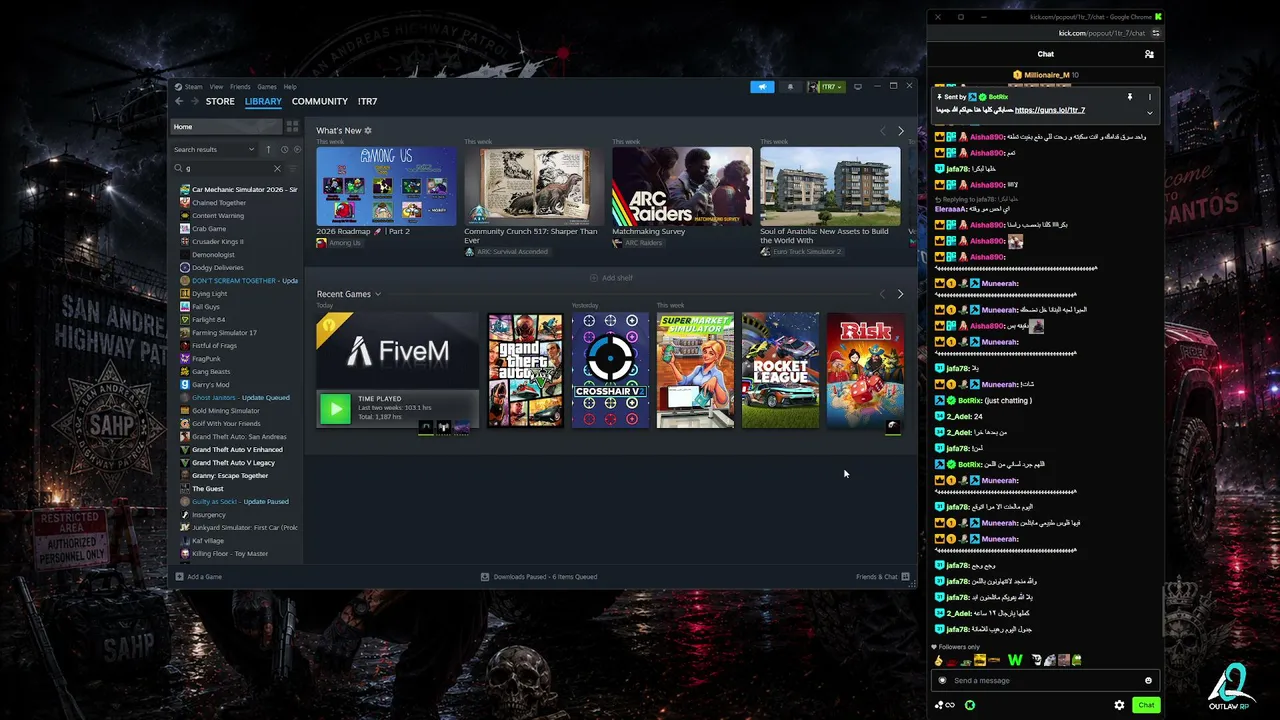This screenshot has width=1280, height=720.
Task: Open Kick chat settings gear
Action: [x=1119, y=705]
